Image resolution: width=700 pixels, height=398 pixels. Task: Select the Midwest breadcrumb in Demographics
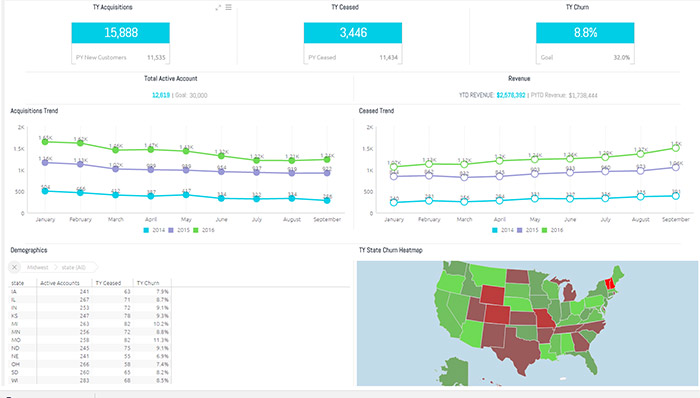38,267
